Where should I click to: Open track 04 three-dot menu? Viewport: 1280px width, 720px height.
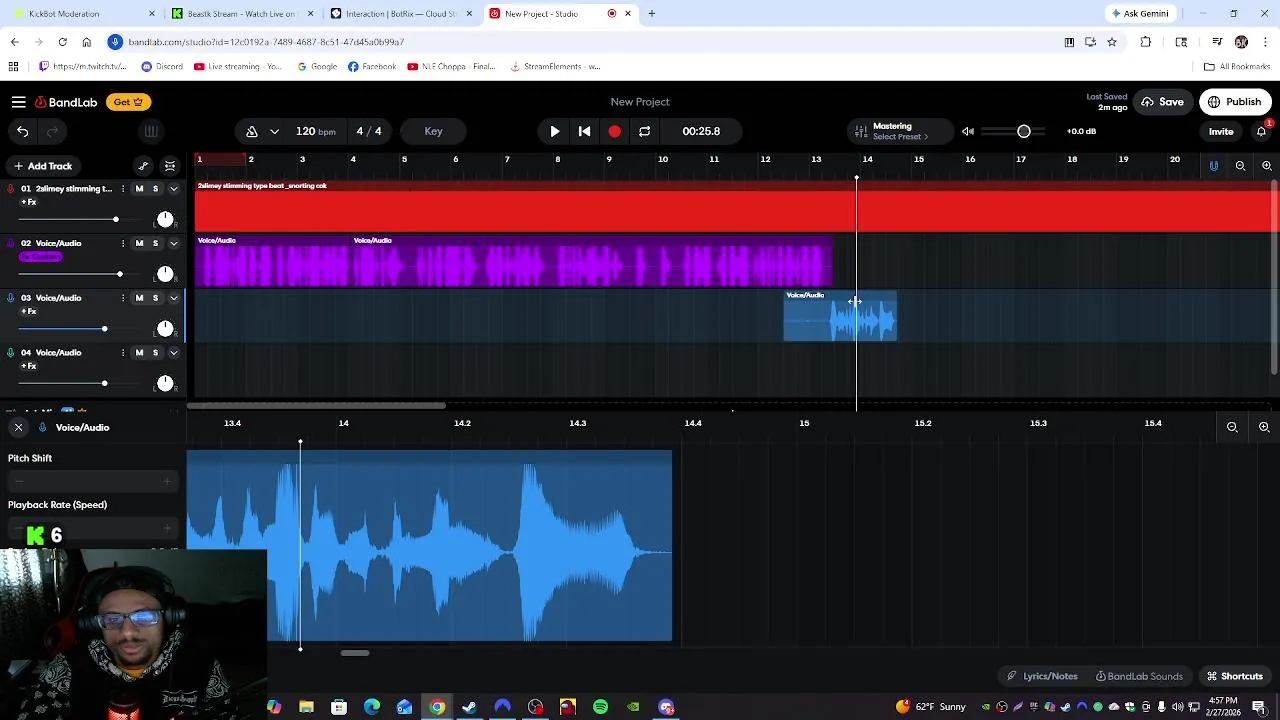(x=123, y=352)
